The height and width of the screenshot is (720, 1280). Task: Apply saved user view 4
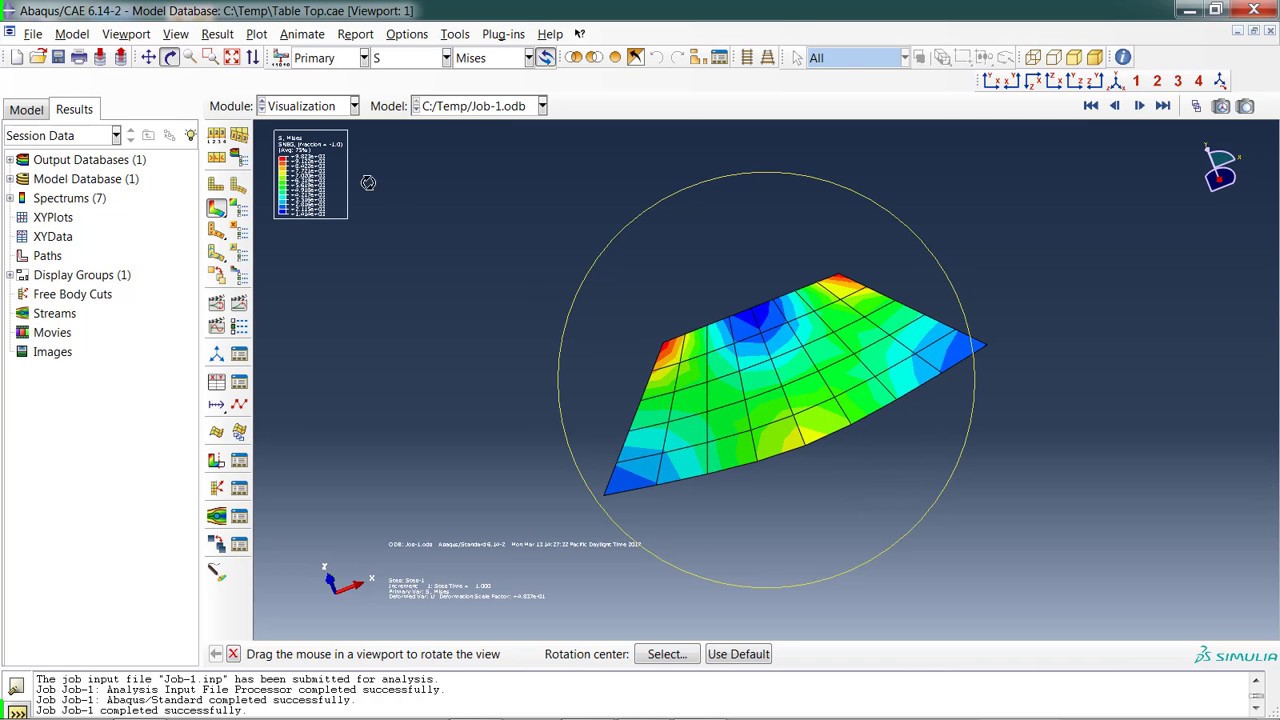coord(1199,81)
